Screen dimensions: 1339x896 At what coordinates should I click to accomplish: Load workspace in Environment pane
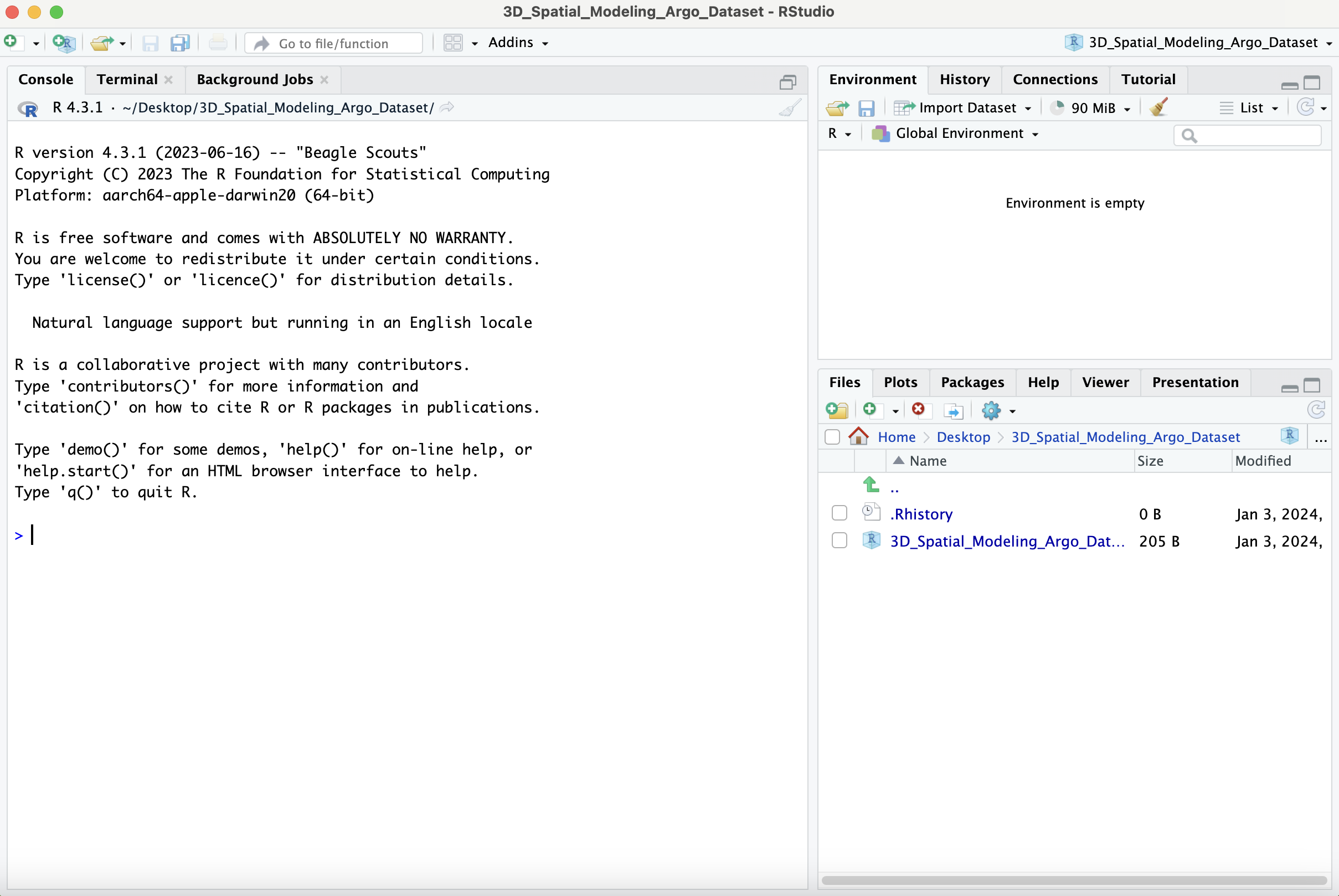pyautogui.click(x=837, y=107)
